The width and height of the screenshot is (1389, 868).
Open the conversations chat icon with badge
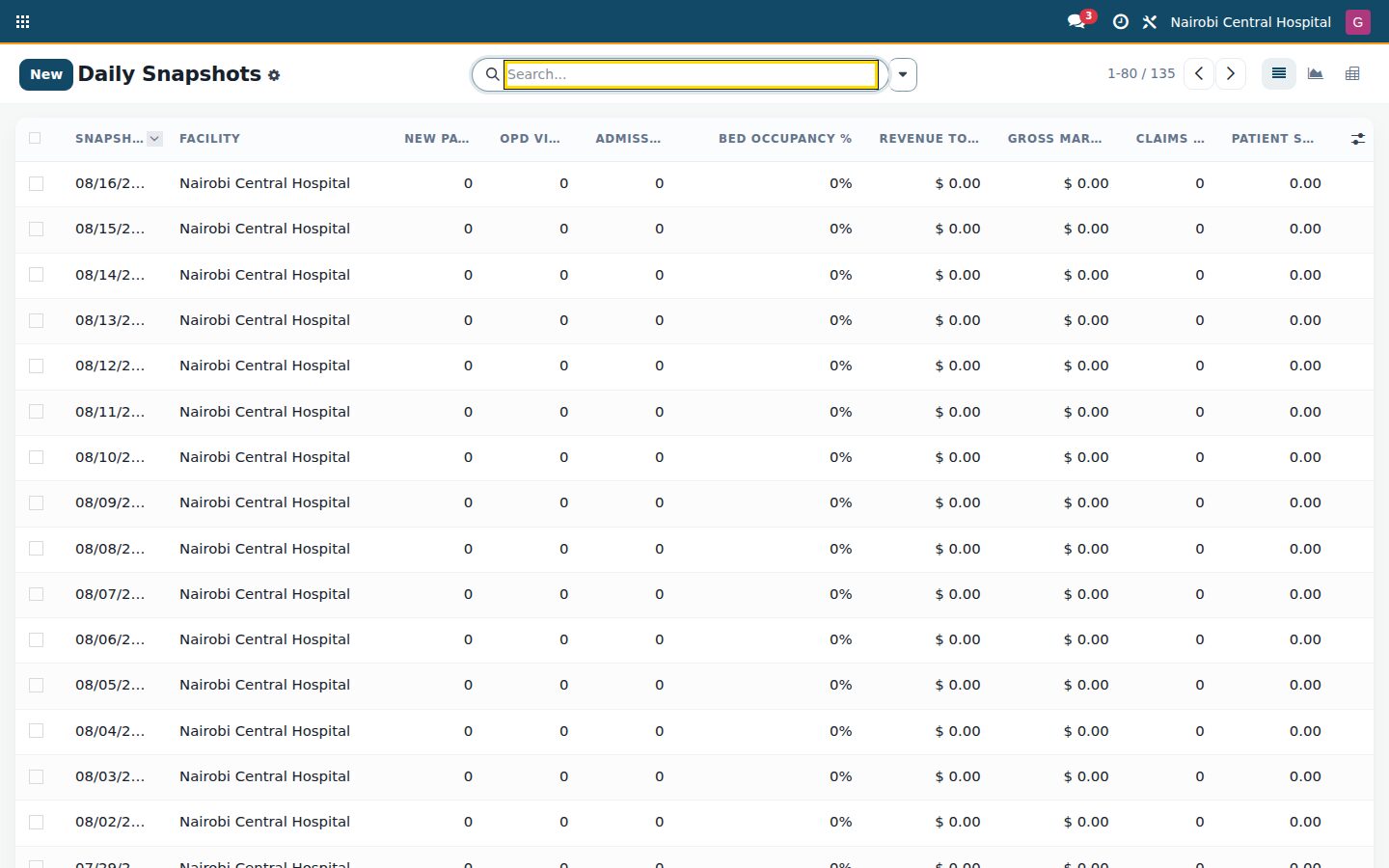click(1077, 21)
